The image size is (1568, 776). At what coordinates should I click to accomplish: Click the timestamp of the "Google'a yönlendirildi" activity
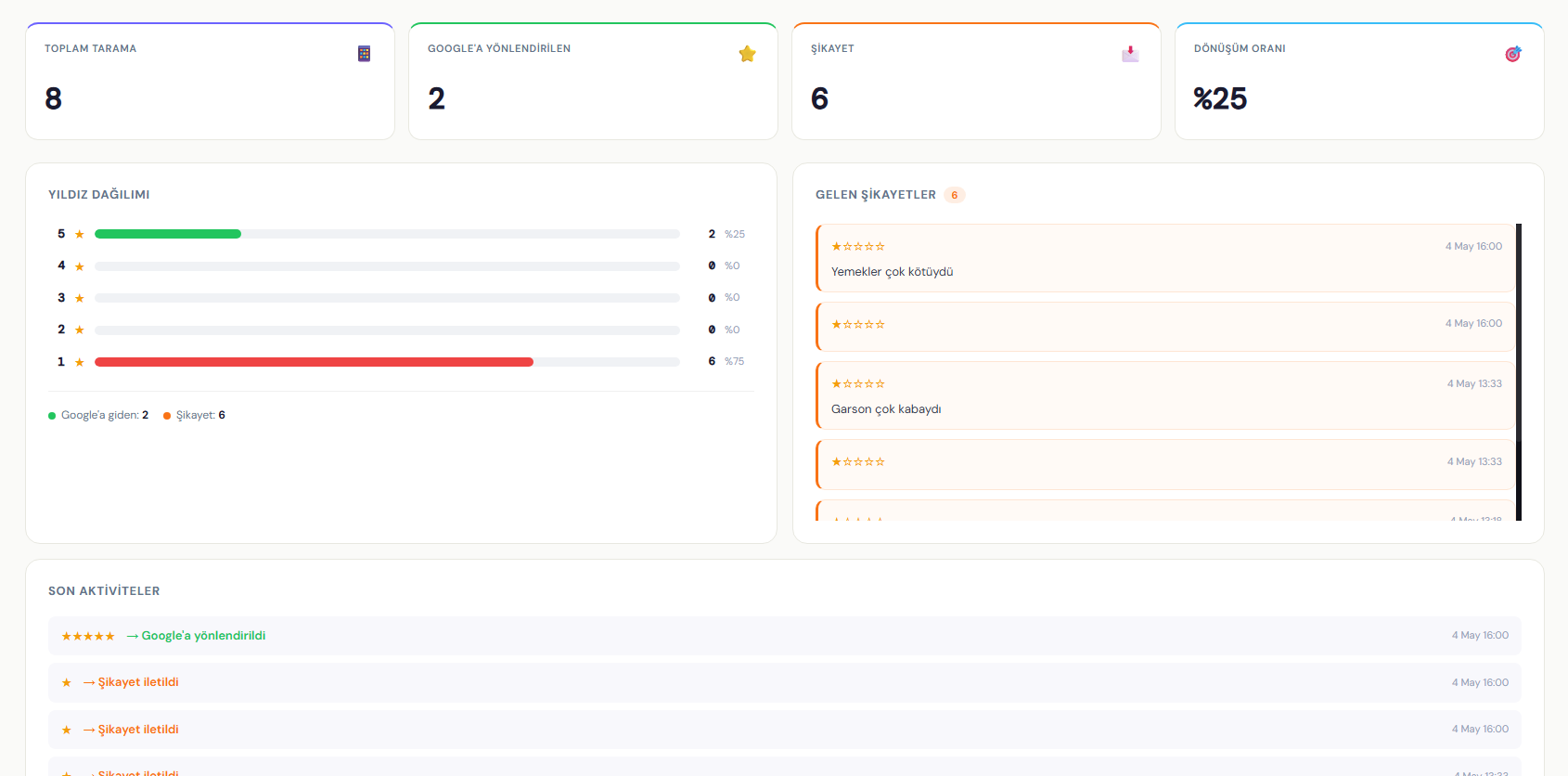pyautogui.click(x=1480, y=636)
